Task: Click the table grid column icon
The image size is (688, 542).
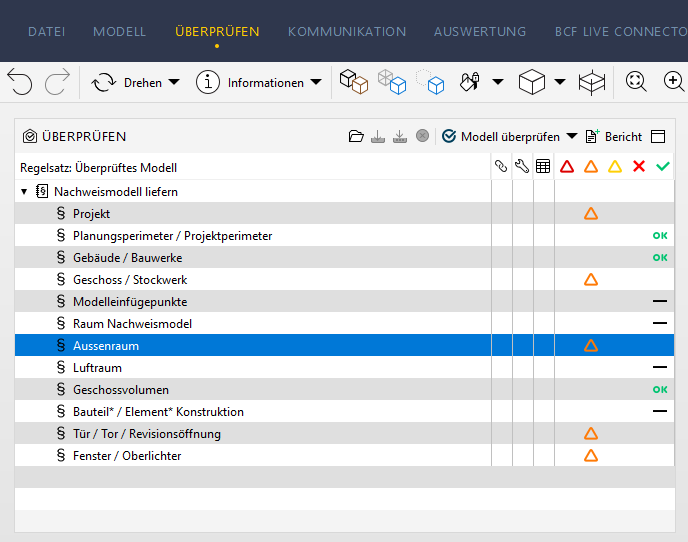Action: point(543,166)
